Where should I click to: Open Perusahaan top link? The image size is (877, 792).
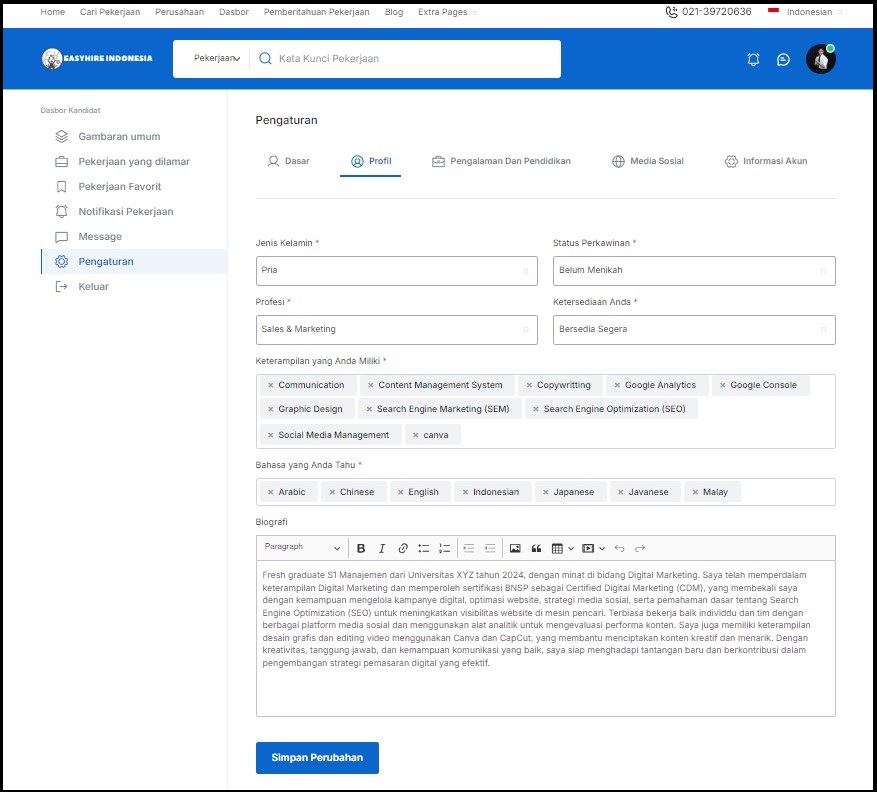coord(180,12)
